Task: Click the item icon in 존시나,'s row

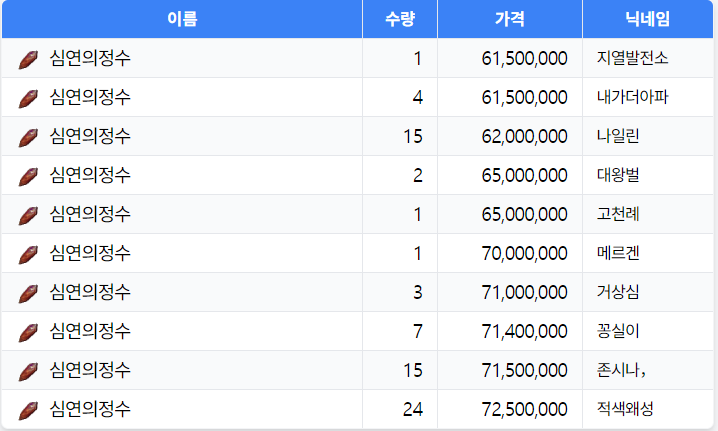Action: pyautogui.click(x=28, y=371)
